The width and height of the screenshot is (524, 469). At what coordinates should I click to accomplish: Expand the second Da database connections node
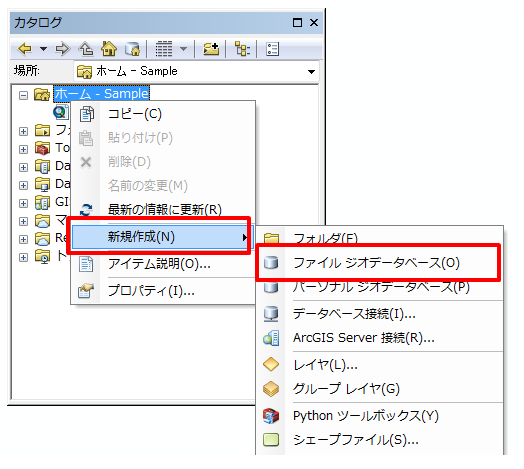pos(23,185)
